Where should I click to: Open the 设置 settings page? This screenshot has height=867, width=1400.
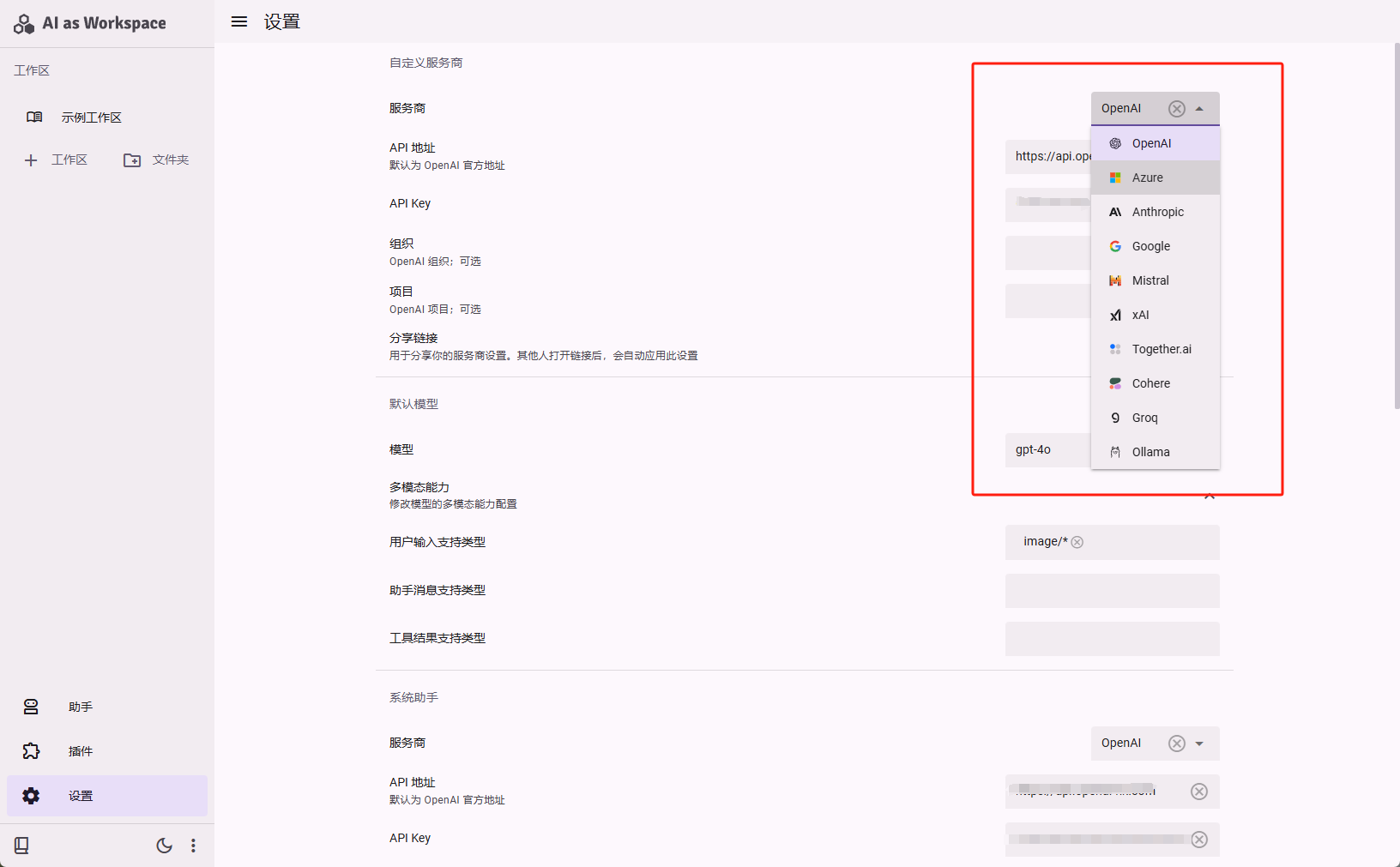(107, 796)
